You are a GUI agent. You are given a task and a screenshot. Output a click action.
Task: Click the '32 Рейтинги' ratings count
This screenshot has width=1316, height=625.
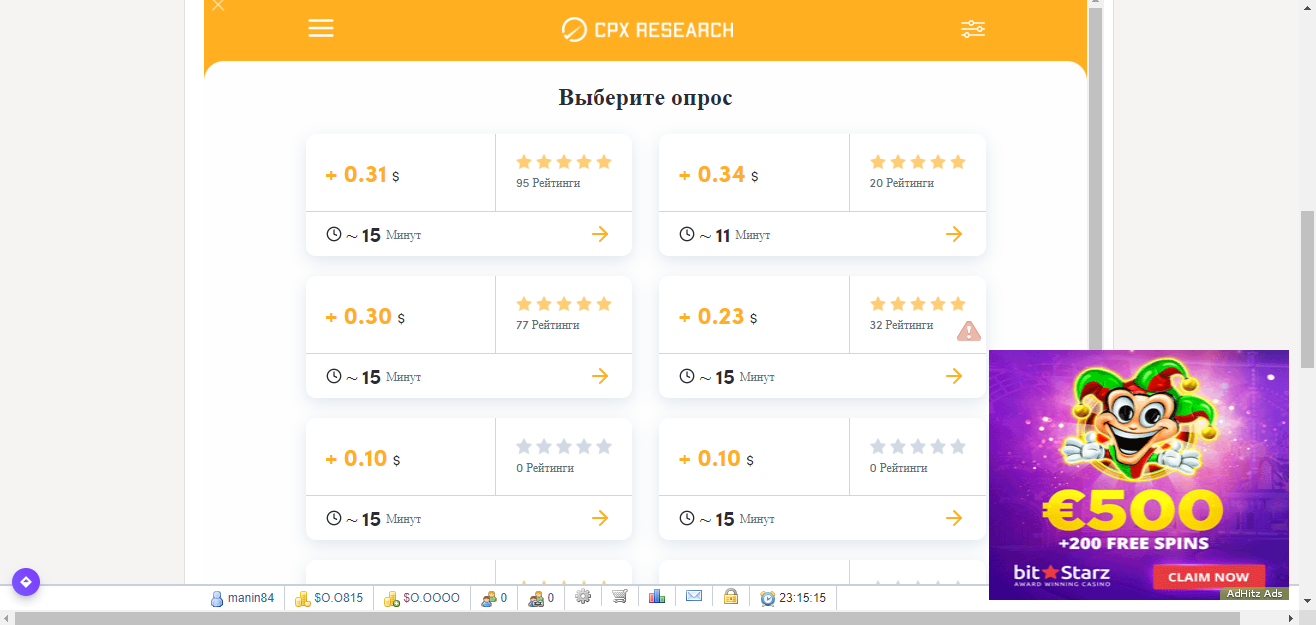coord(902,325)
